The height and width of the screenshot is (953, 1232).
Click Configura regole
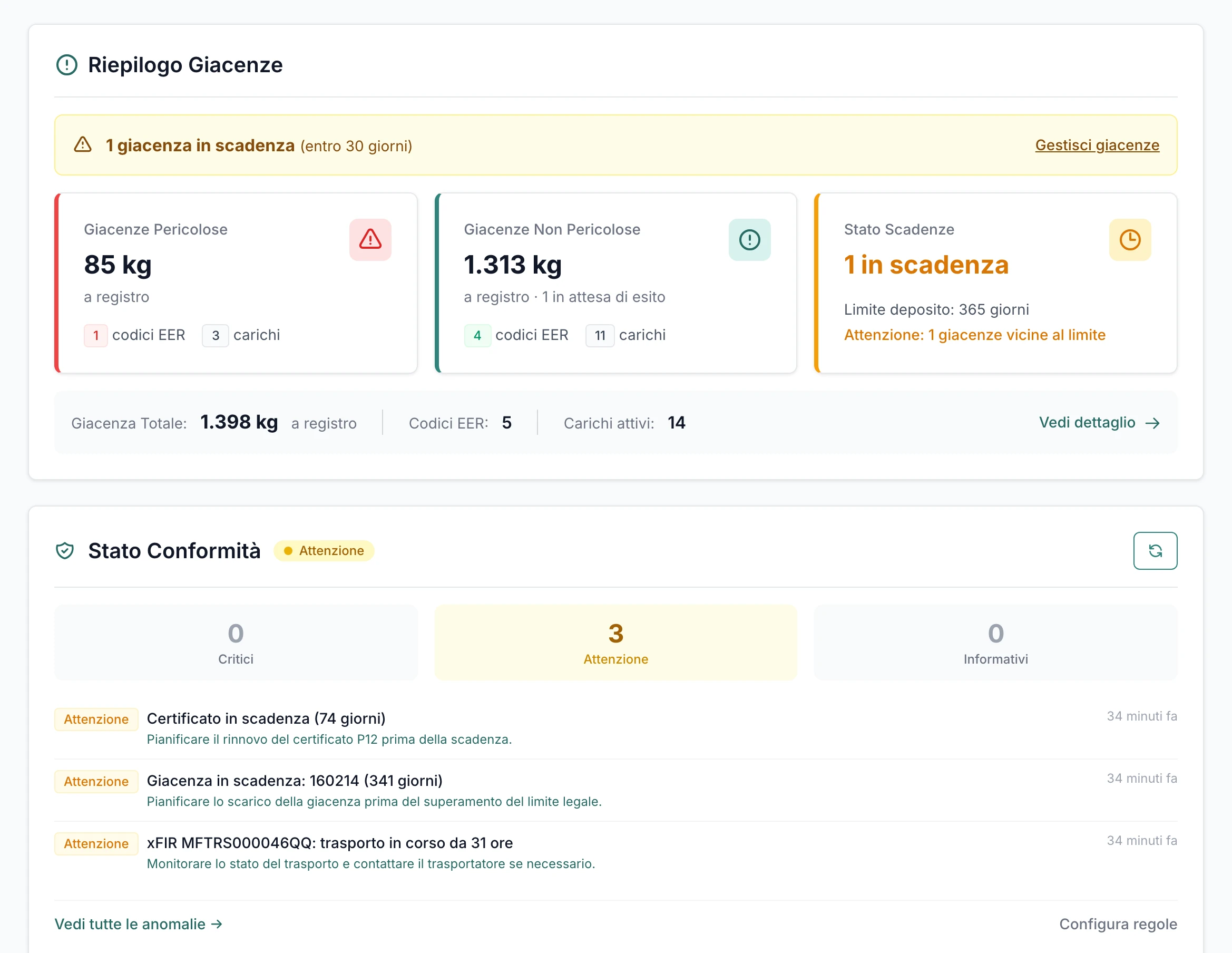pos(1118,924)
